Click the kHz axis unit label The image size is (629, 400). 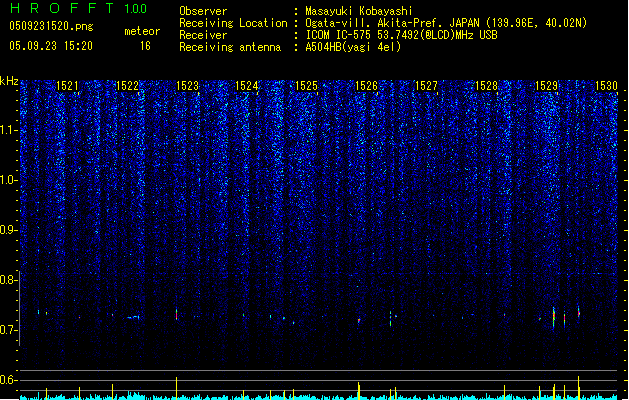[x=9, y=81]
